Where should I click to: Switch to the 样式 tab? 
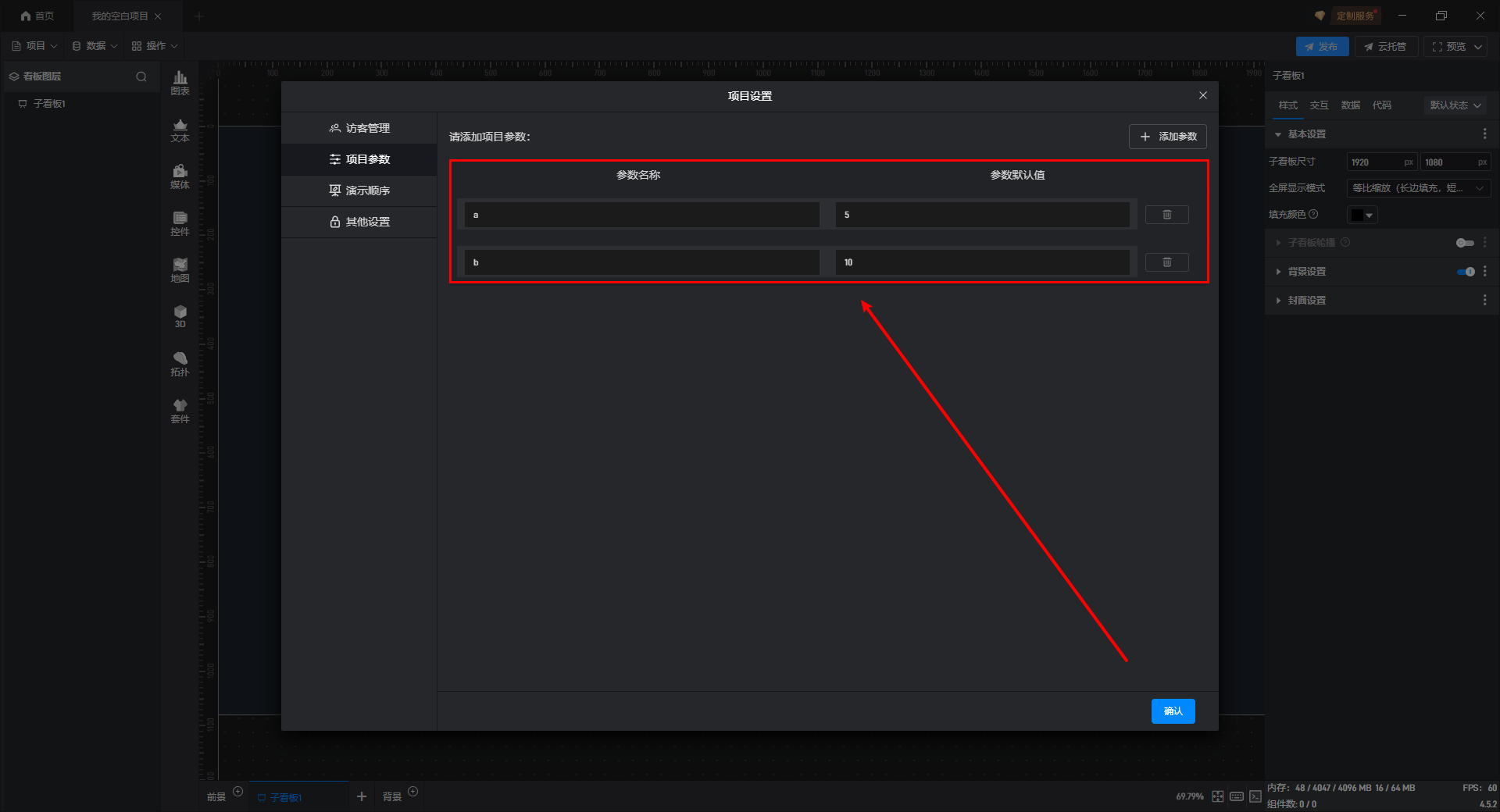[x=1287, y=105]
